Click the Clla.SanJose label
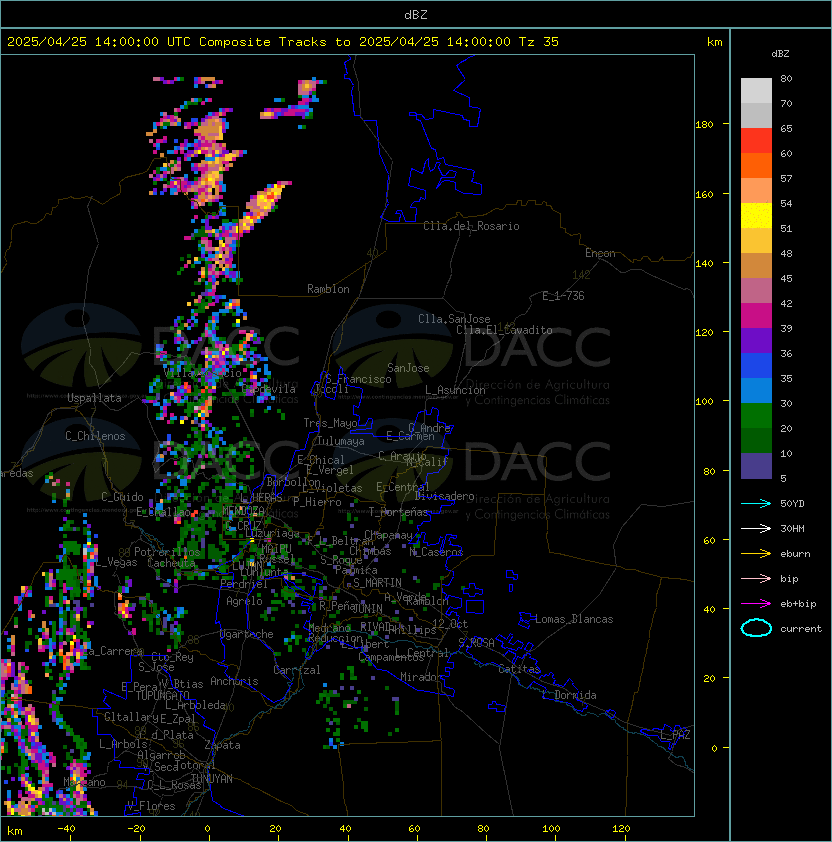The image size is (832, 842). tap(454, 319)
